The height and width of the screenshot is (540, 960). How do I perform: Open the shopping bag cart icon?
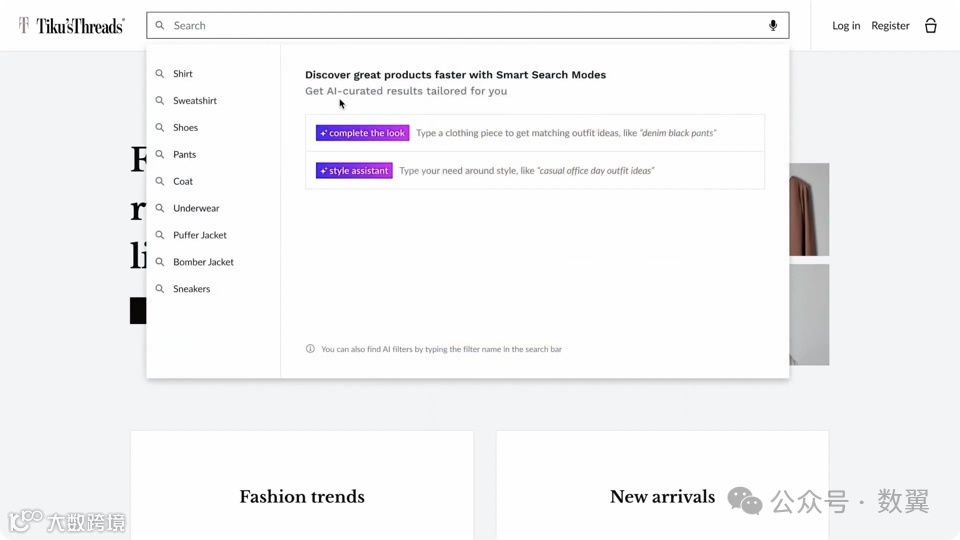coord(930,26)
